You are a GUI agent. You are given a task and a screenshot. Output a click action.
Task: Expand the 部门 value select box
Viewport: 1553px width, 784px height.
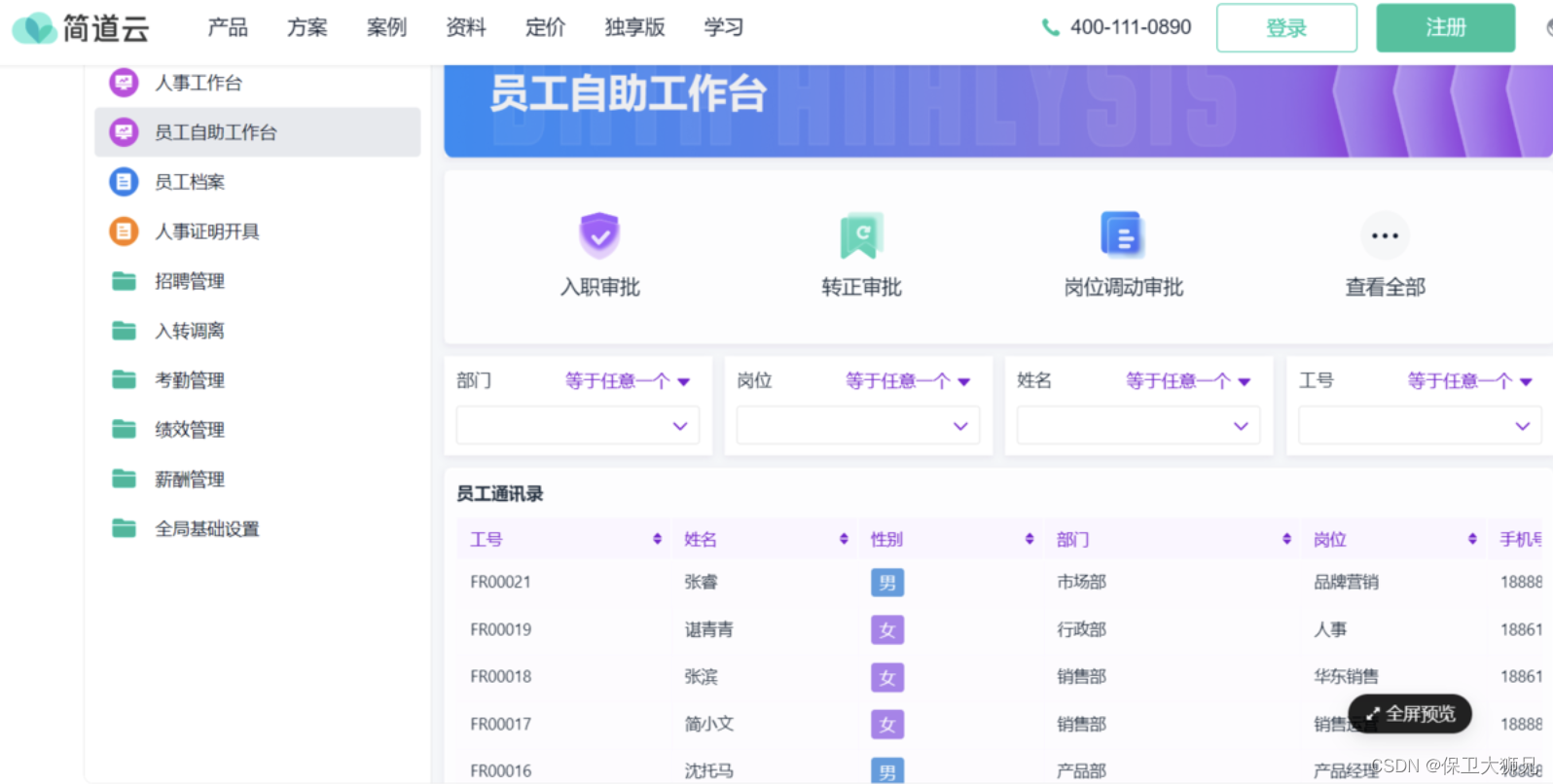[578, 425]
